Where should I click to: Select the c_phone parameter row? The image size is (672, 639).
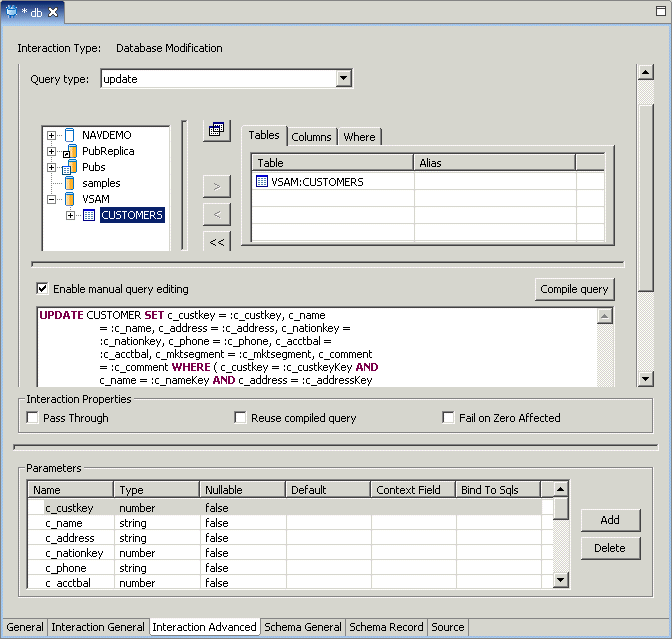290,568
